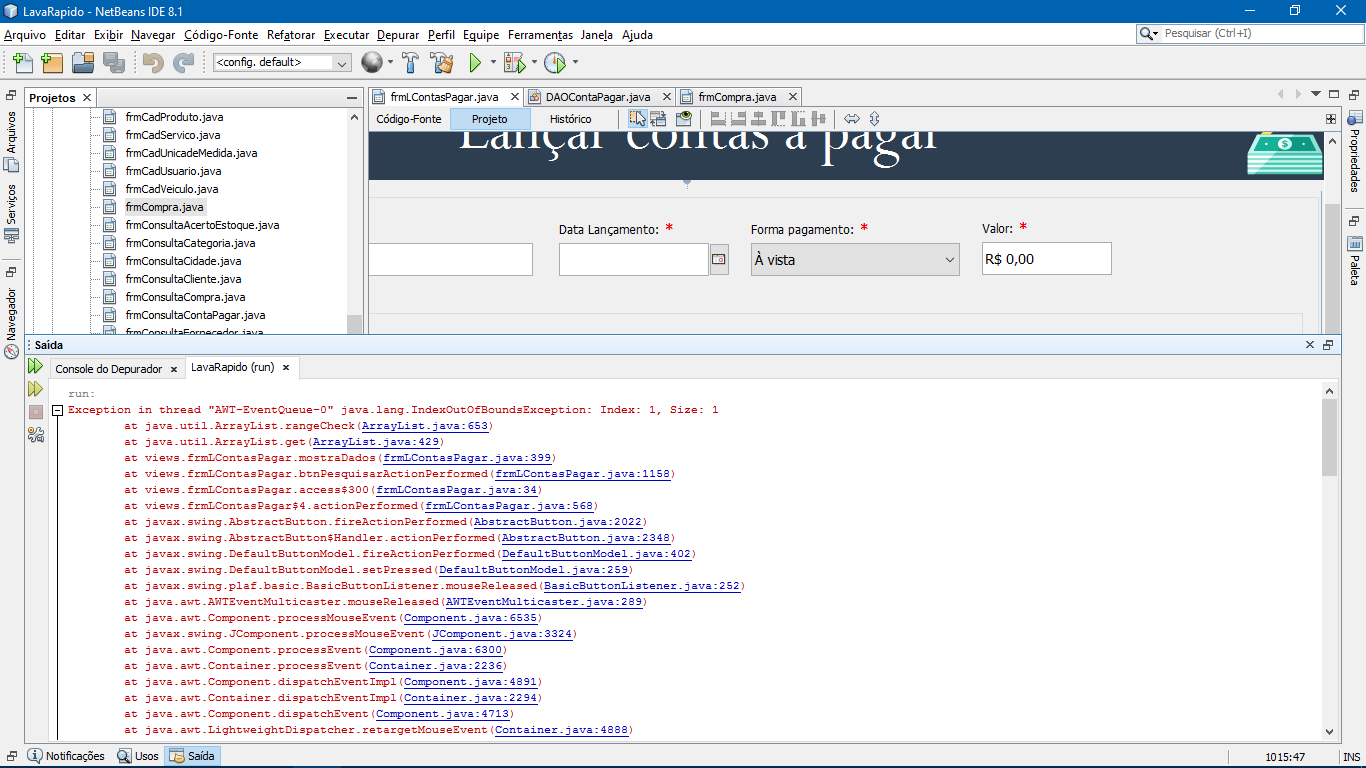
Task: Open dropdown arrow next to Run button
Action: pyautogui.click(x=495, y=62)
